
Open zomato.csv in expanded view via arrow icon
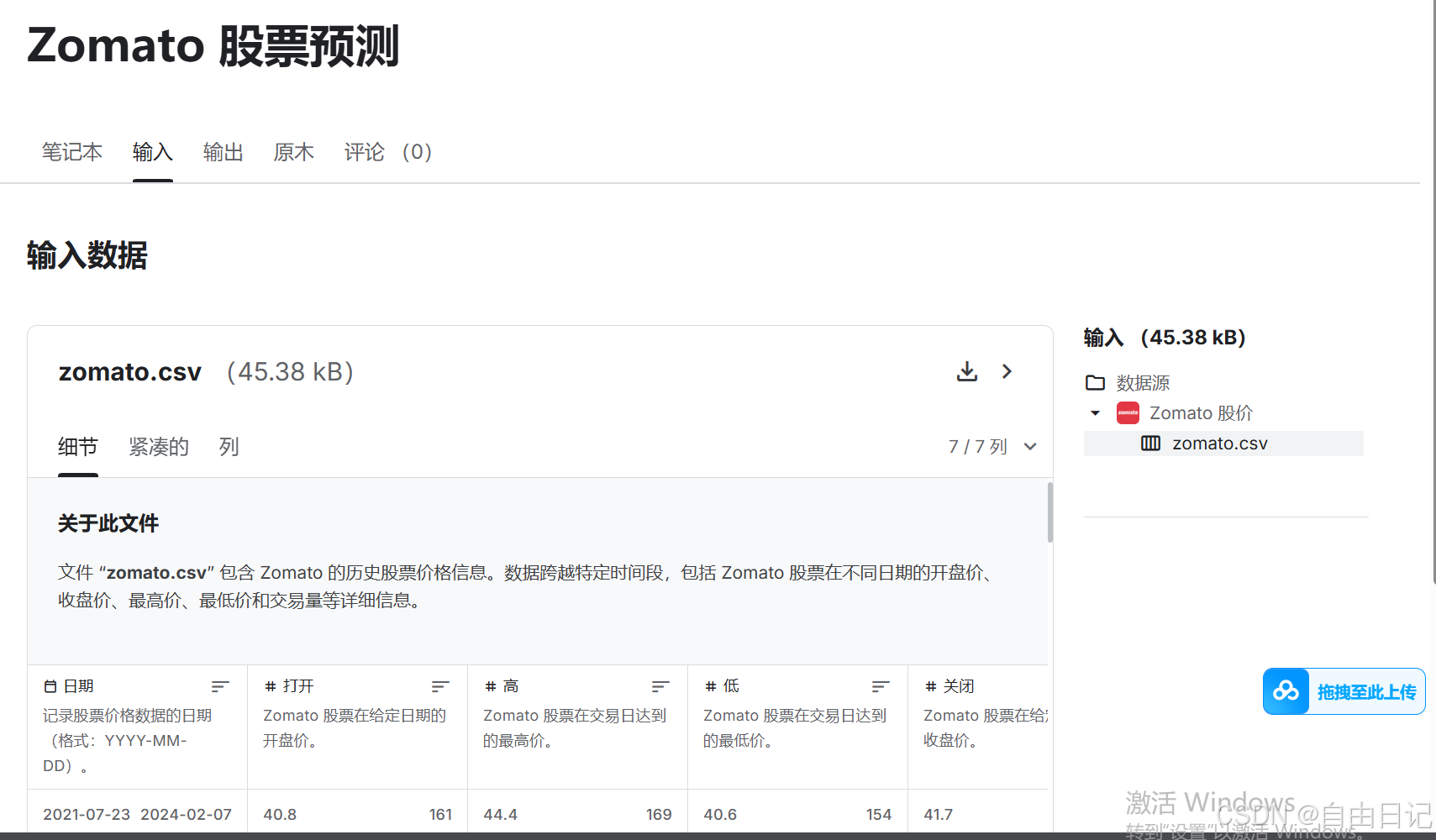(x=1007, y=371)
